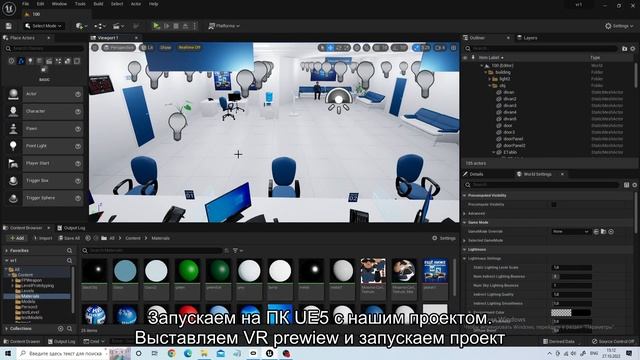Viewport: 640px width, 360px height.
Task: Click the Player Start item in Place Actors
Action: click(44, 163)
